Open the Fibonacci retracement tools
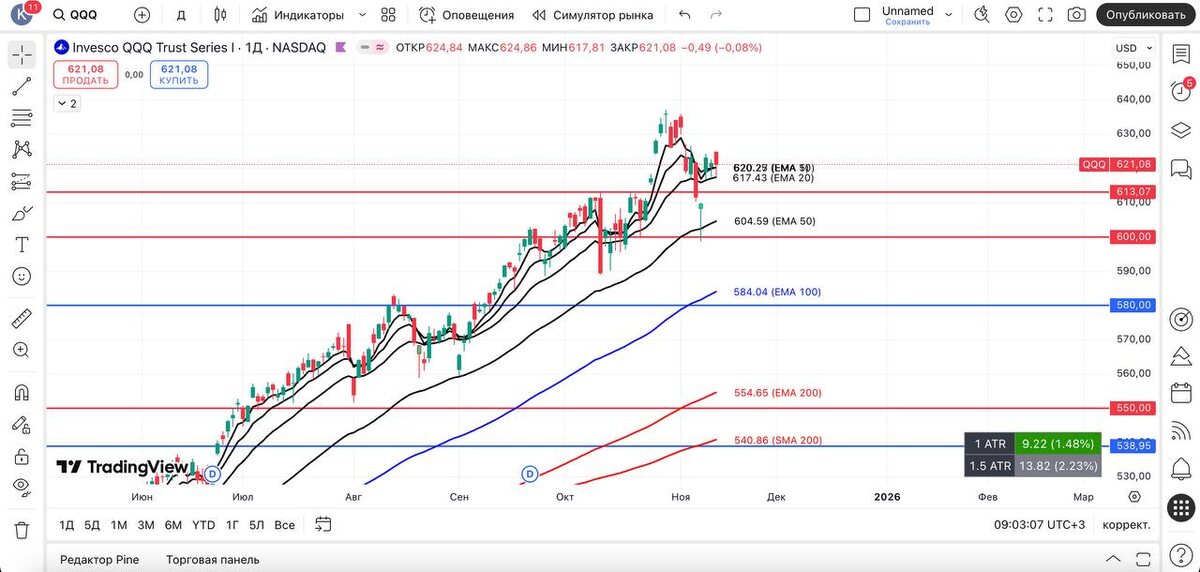Screen dimensions: 1200x572 click(21, 119)
